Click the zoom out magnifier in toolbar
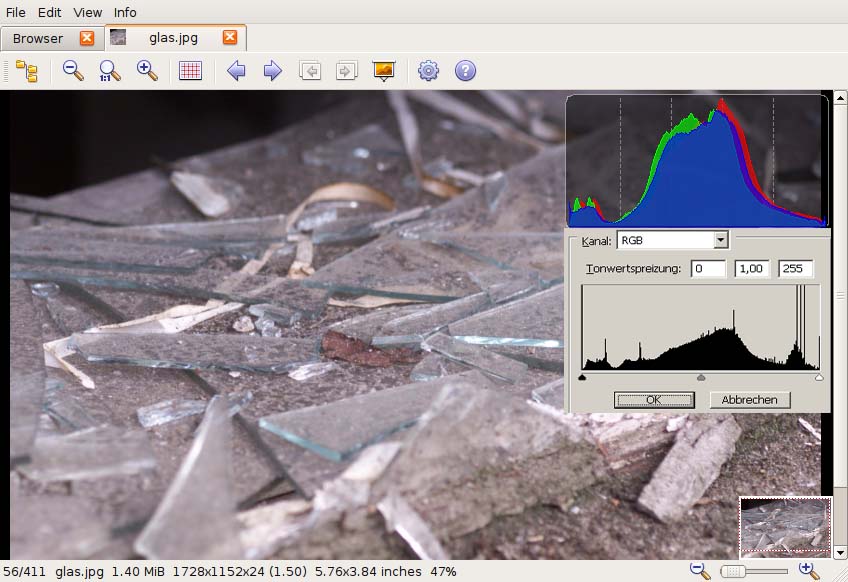This screenshot has width=848, height=582. click(x=72, y=71)
